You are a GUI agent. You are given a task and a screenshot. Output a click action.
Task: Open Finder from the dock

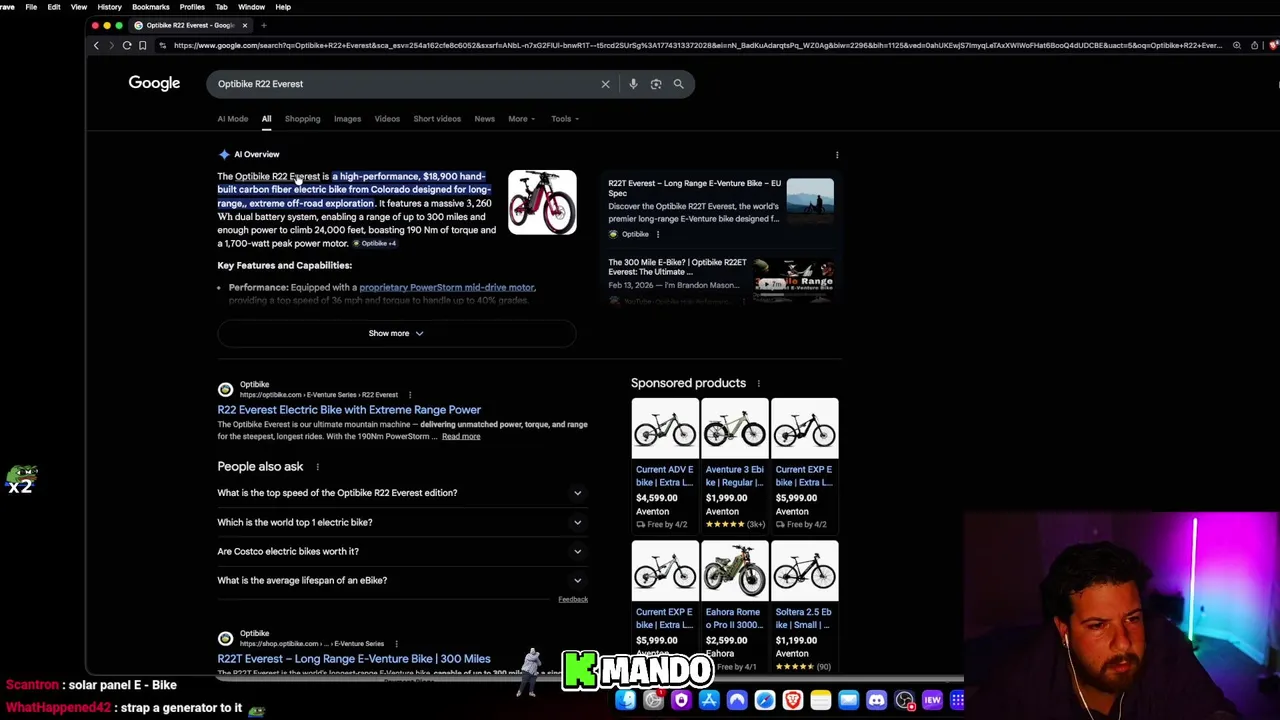[625, 701]
